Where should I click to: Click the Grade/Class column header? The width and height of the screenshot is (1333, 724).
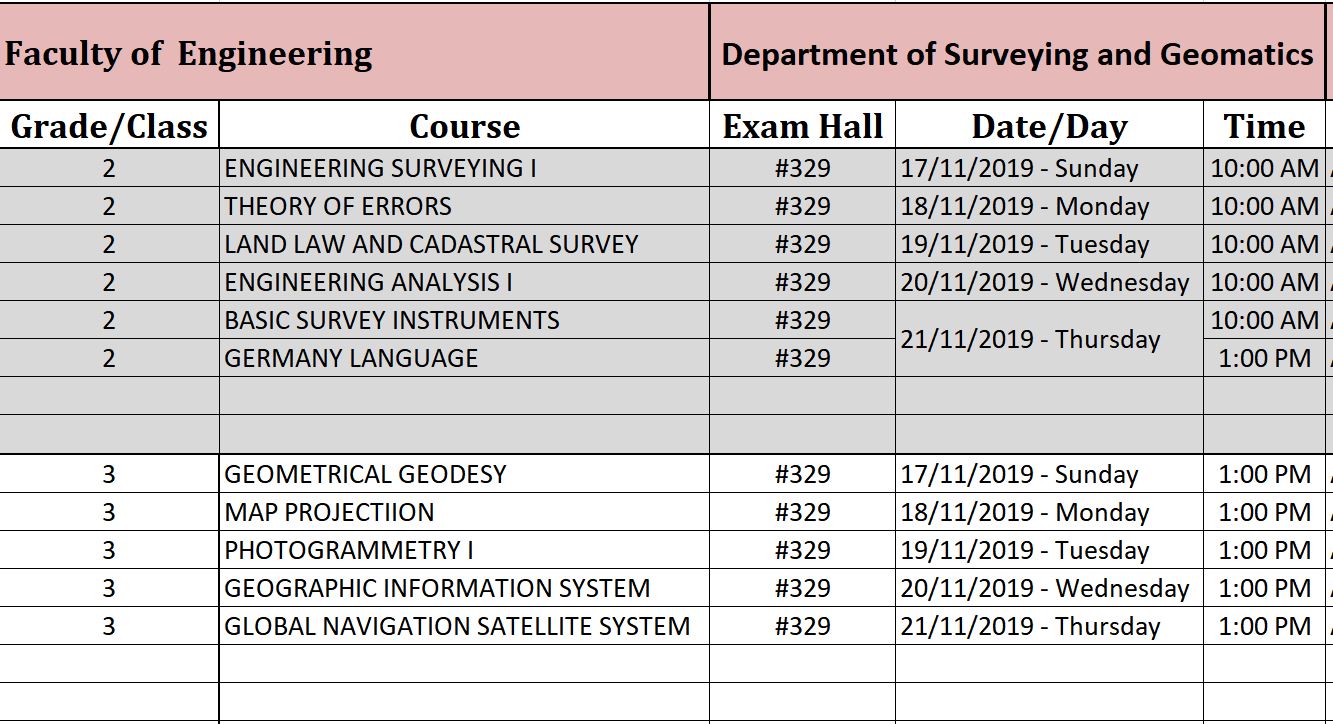pos(109,127)
